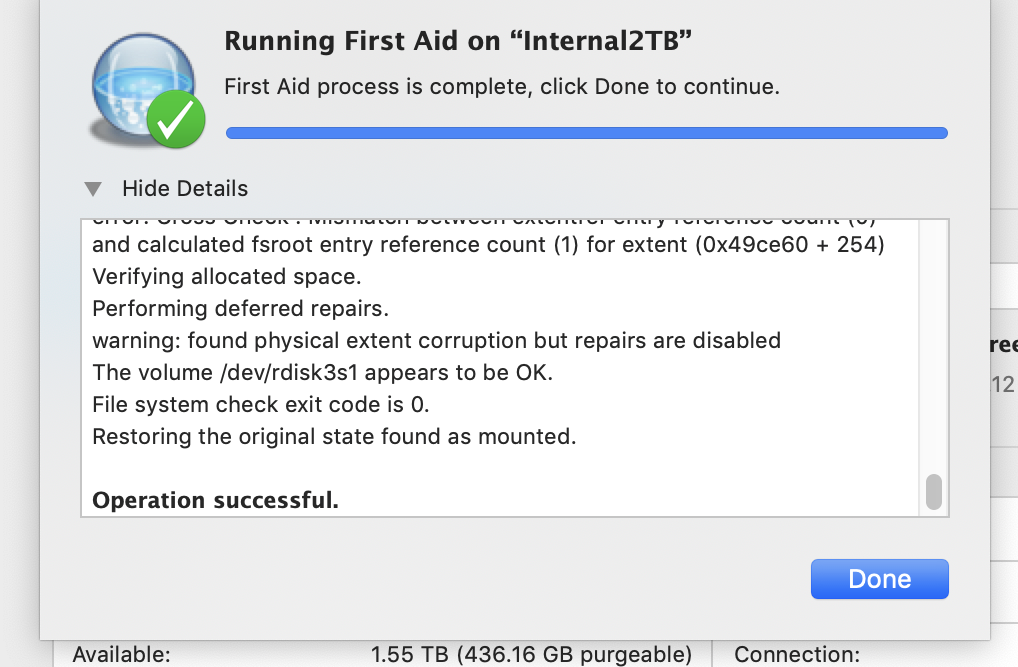Click the Connection label below the dialog
Image resolution: width=1018 pixels, height=667 pixels.
tap(797, 654)
